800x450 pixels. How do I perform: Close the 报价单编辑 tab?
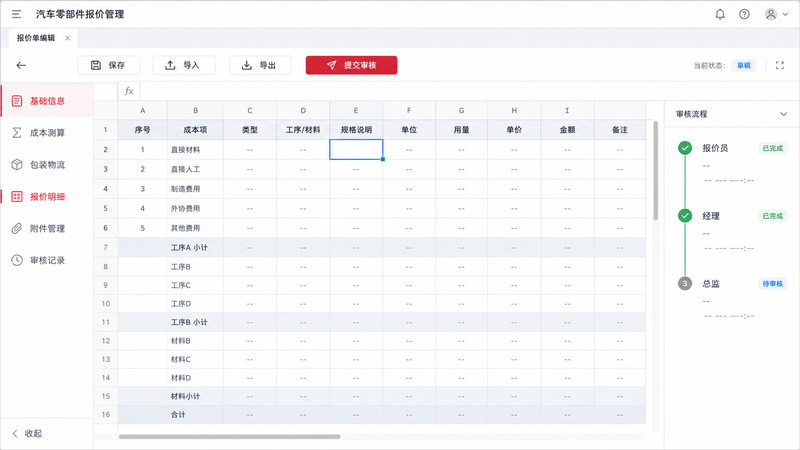pos(67,38)
